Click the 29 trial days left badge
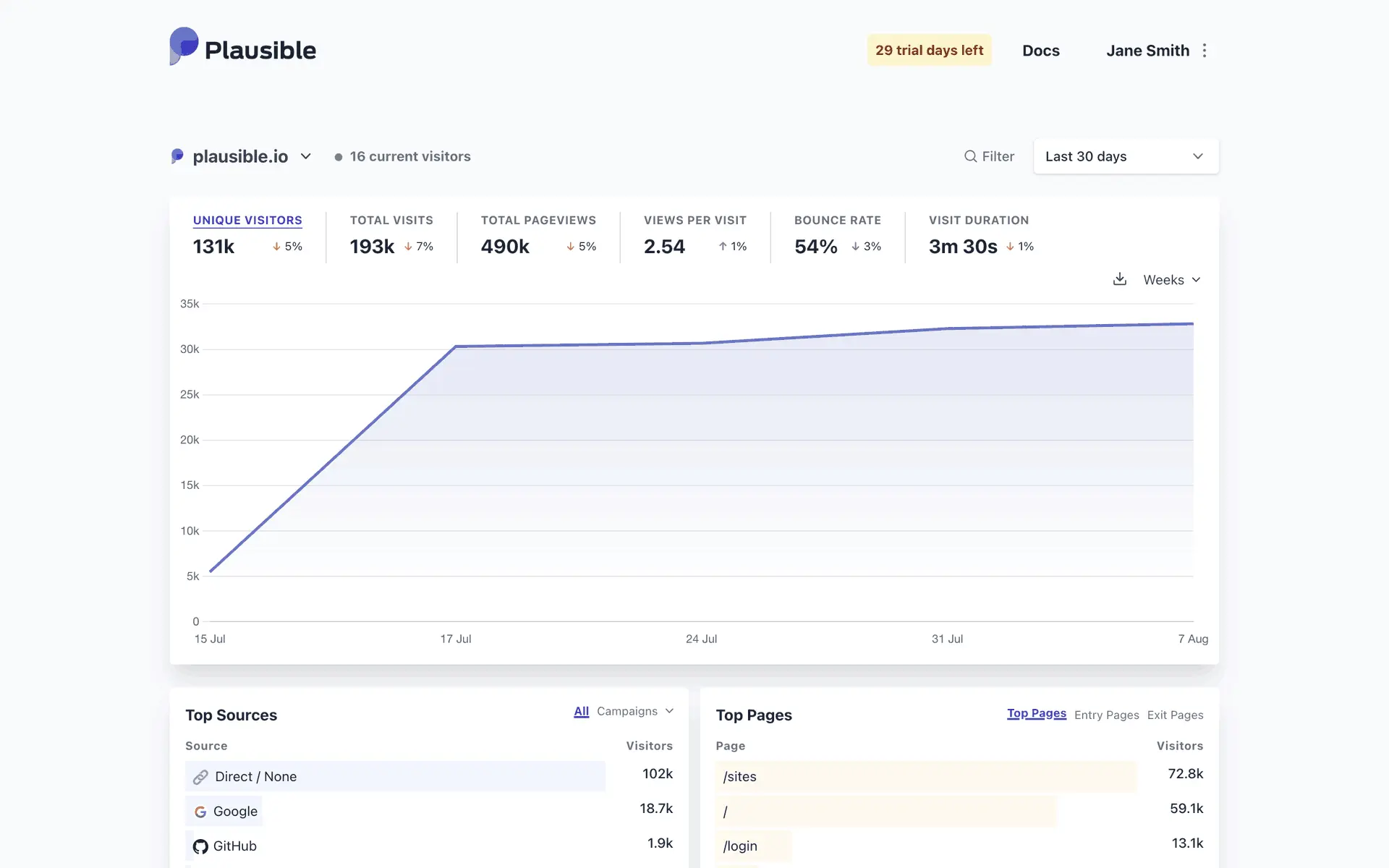 [x=929, y=50]
